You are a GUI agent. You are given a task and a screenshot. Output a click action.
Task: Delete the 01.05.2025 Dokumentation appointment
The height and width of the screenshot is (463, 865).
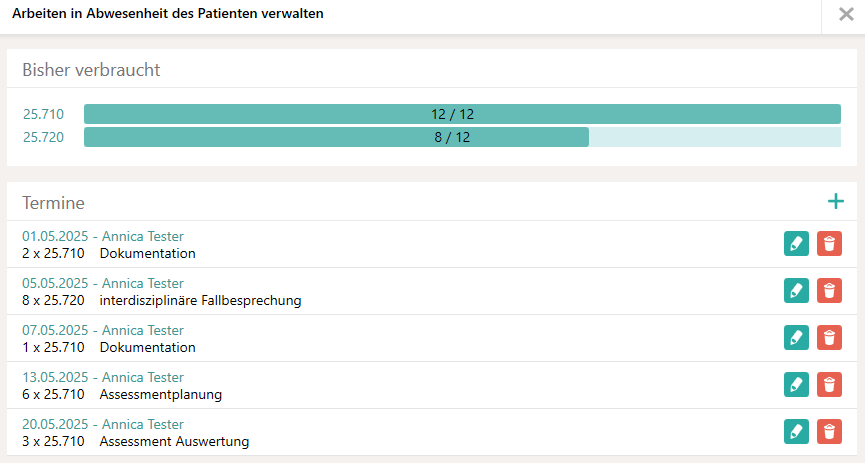click(829, 244)
